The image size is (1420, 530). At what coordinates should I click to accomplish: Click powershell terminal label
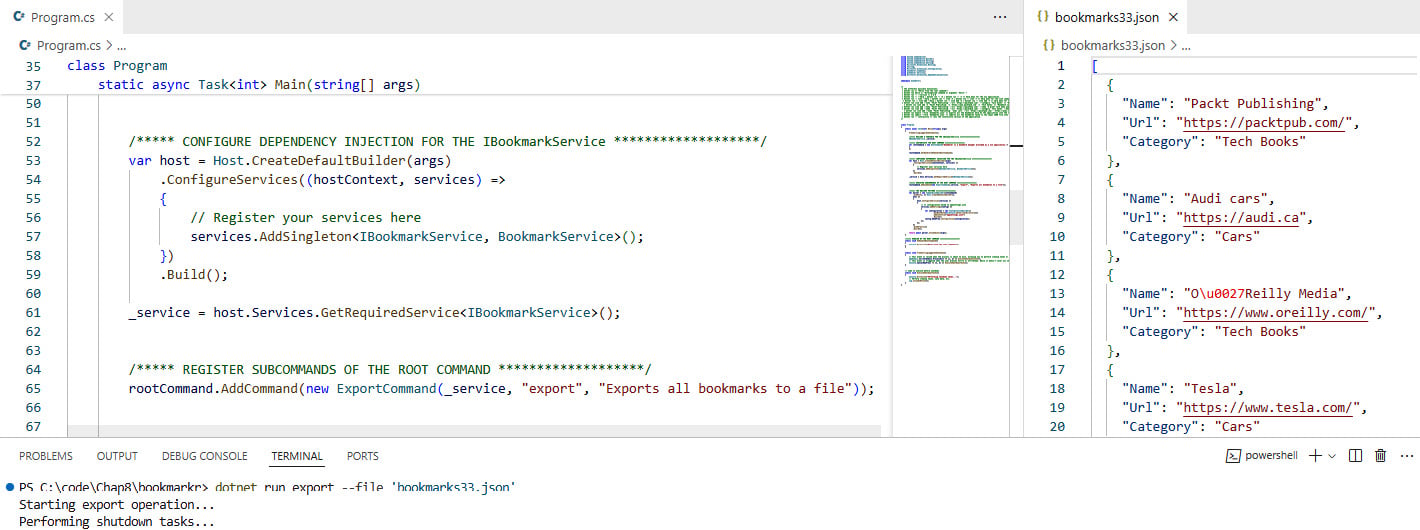tap(1271, 456)
